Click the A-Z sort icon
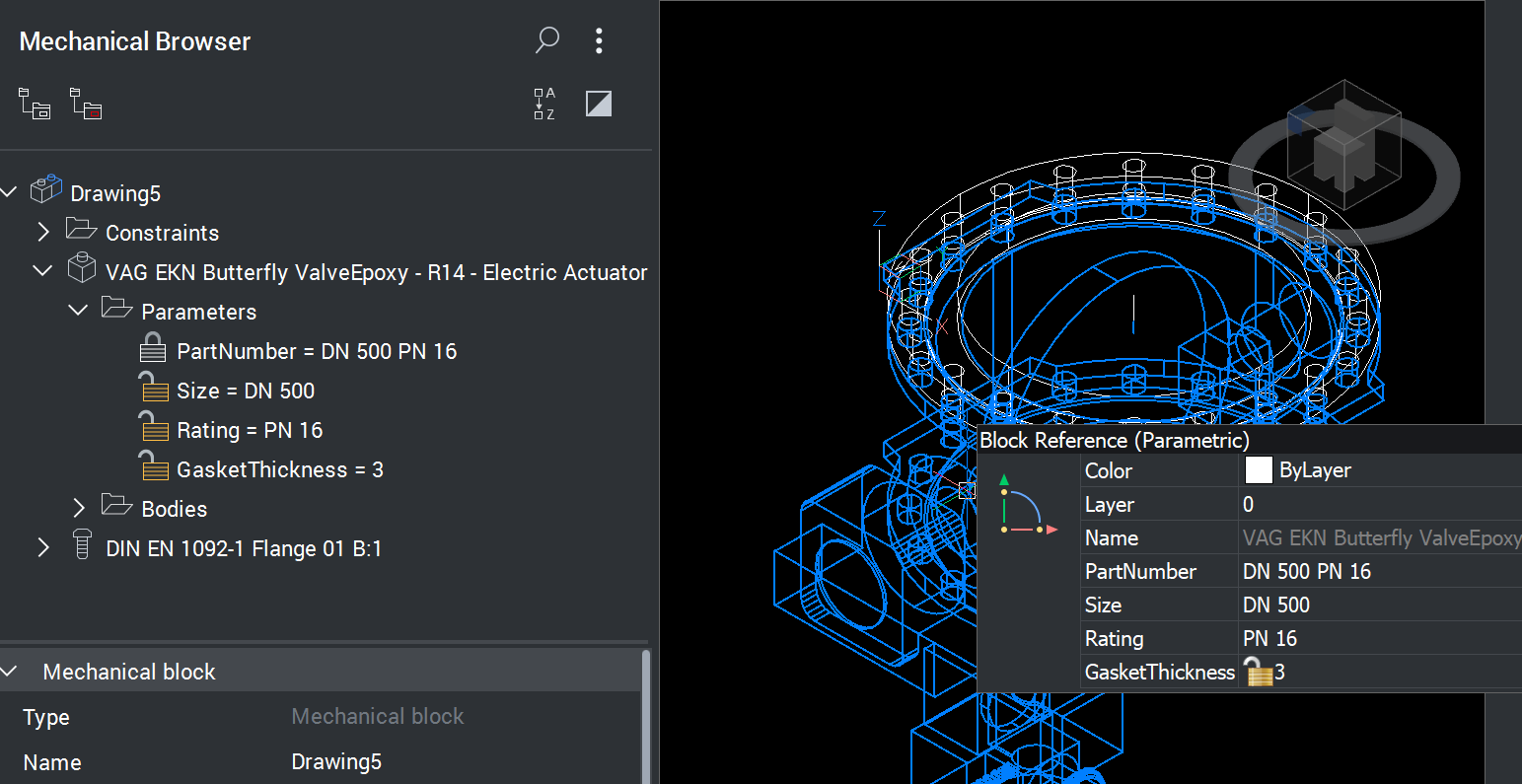This screenshot has height=784, width=1522. click(544, 104)
